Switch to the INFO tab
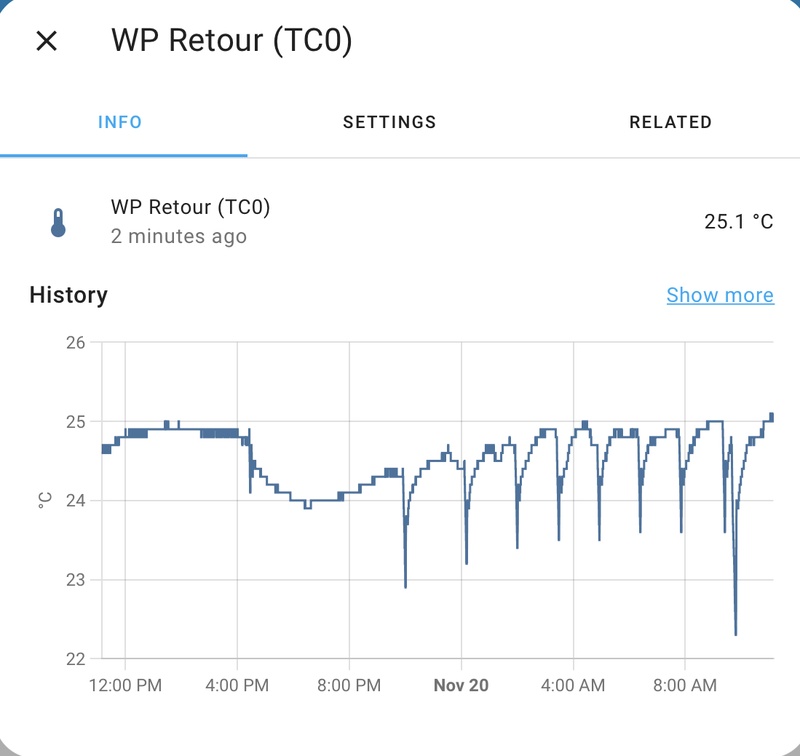Viewport: 800px width, 756px height. coord(120,123)
